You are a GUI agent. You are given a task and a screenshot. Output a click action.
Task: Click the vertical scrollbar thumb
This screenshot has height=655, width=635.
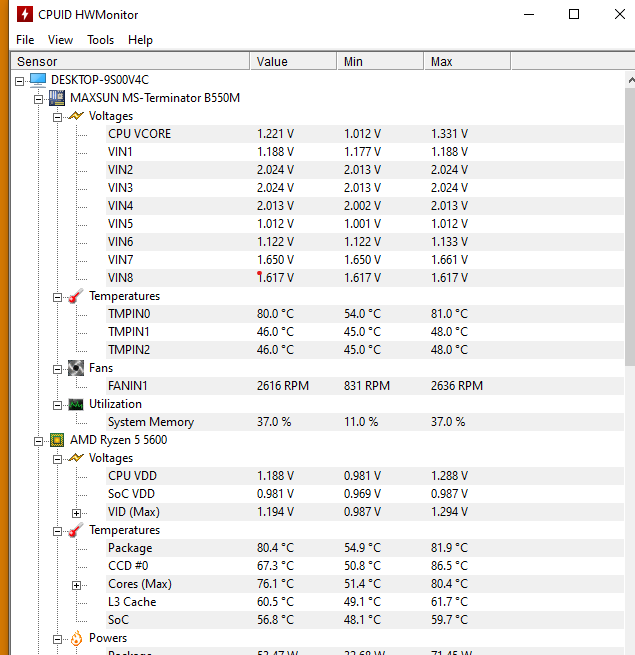(x=630, y=227)
